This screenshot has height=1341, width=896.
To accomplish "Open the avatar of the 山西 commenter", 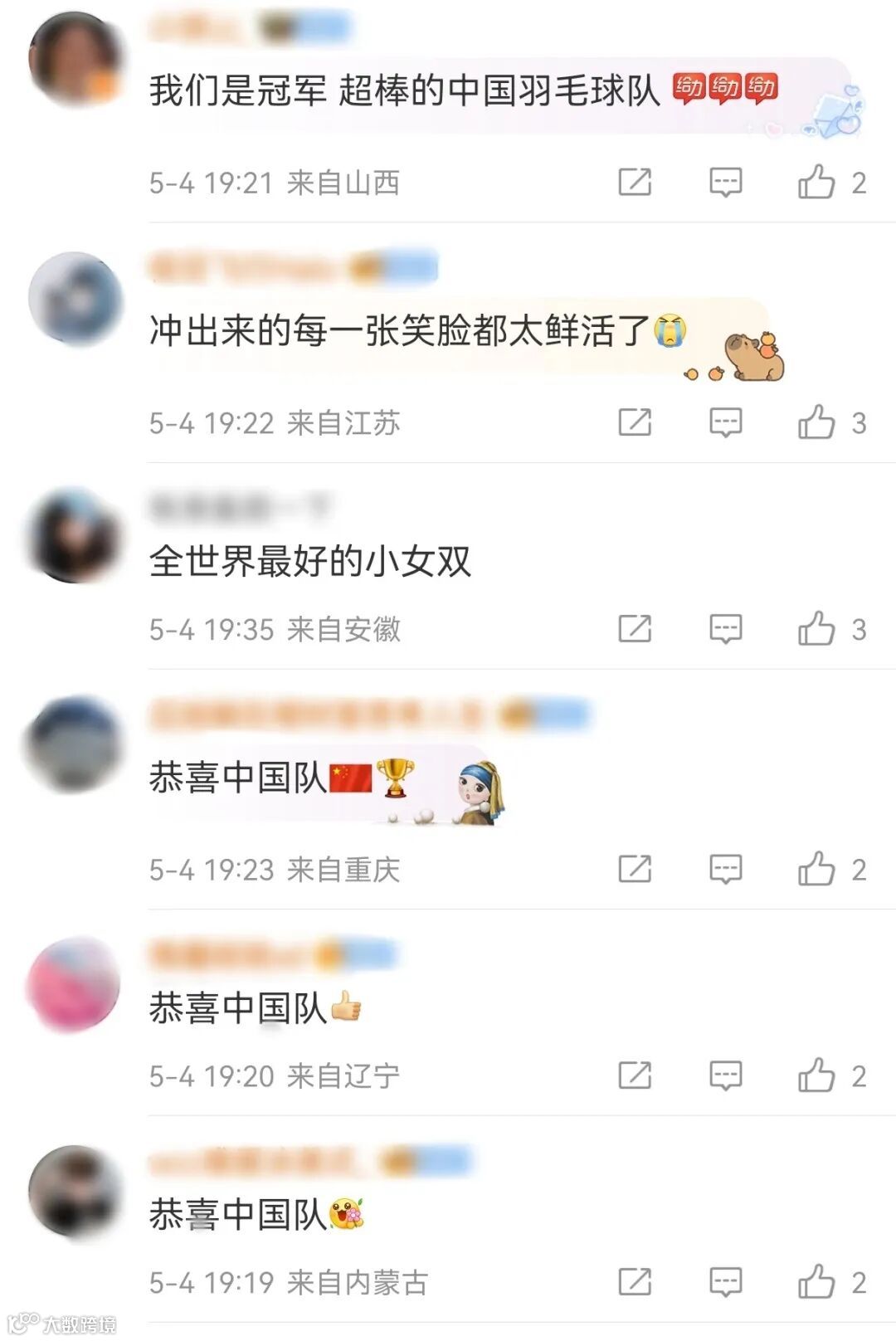I will tap(75, 58).
